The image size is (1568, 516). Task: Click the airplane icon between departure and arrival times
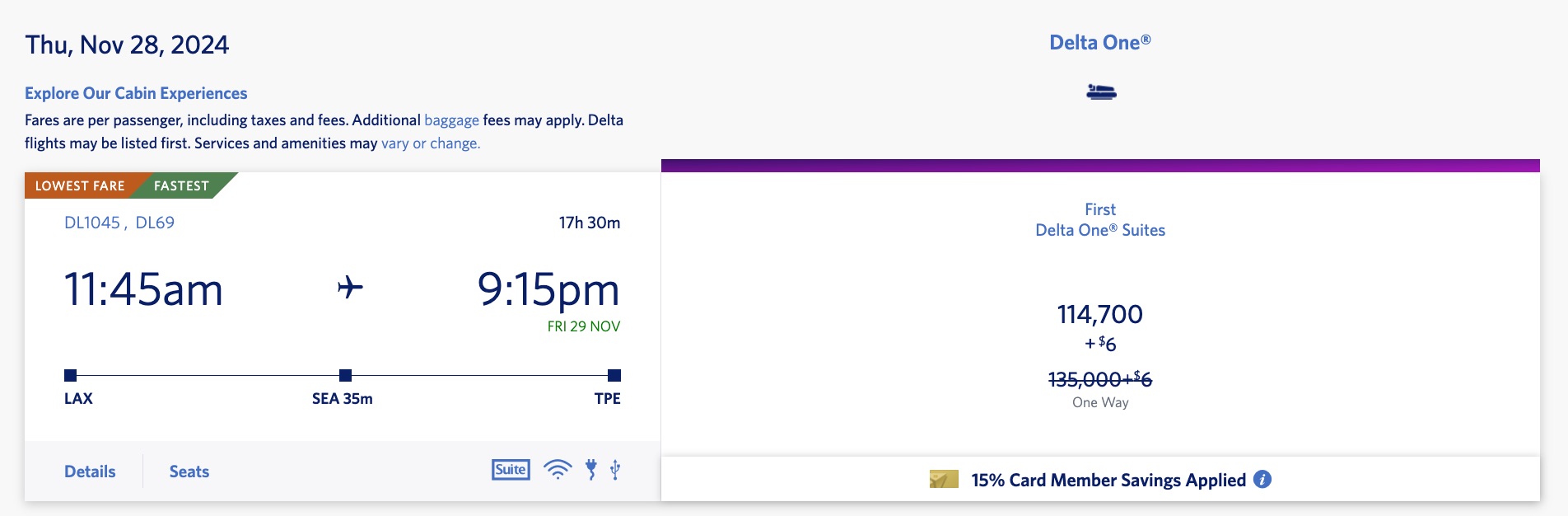tap(349, 288)
